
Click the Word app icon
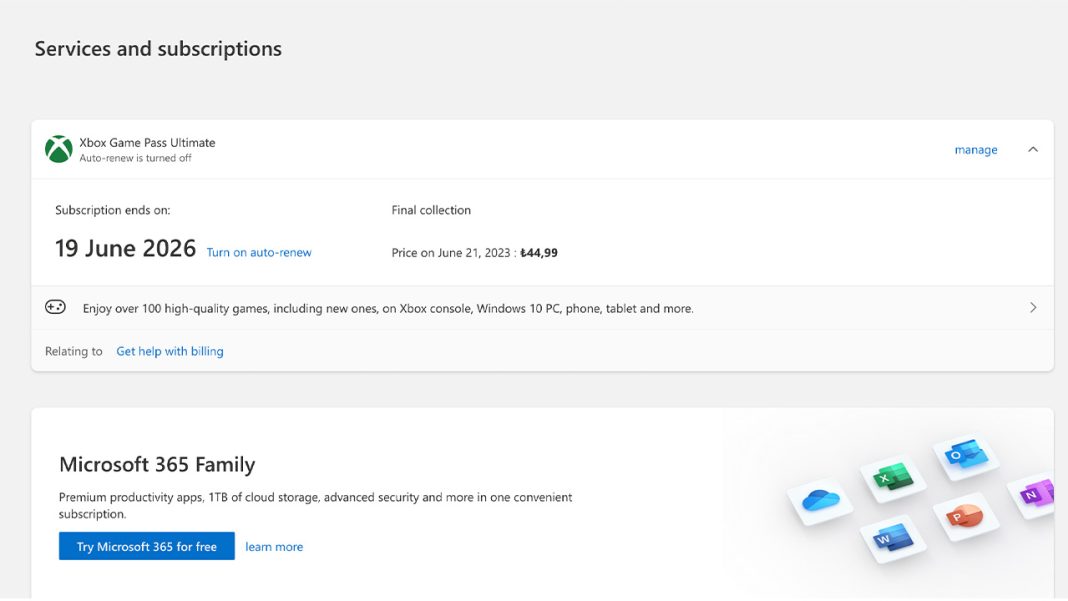pos(889,538)
